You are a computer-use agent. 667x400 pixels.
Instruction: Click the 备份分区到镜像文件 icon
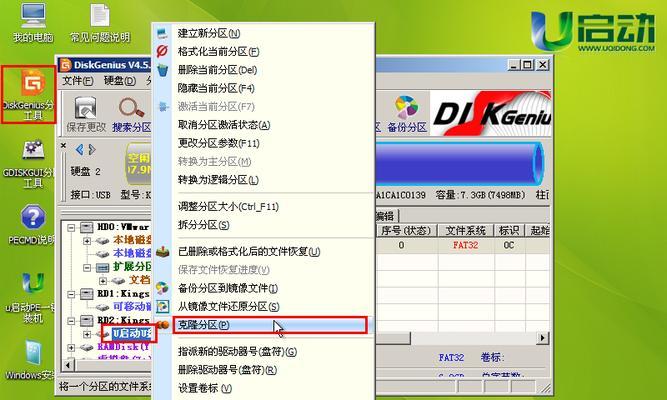pos(162,288)
